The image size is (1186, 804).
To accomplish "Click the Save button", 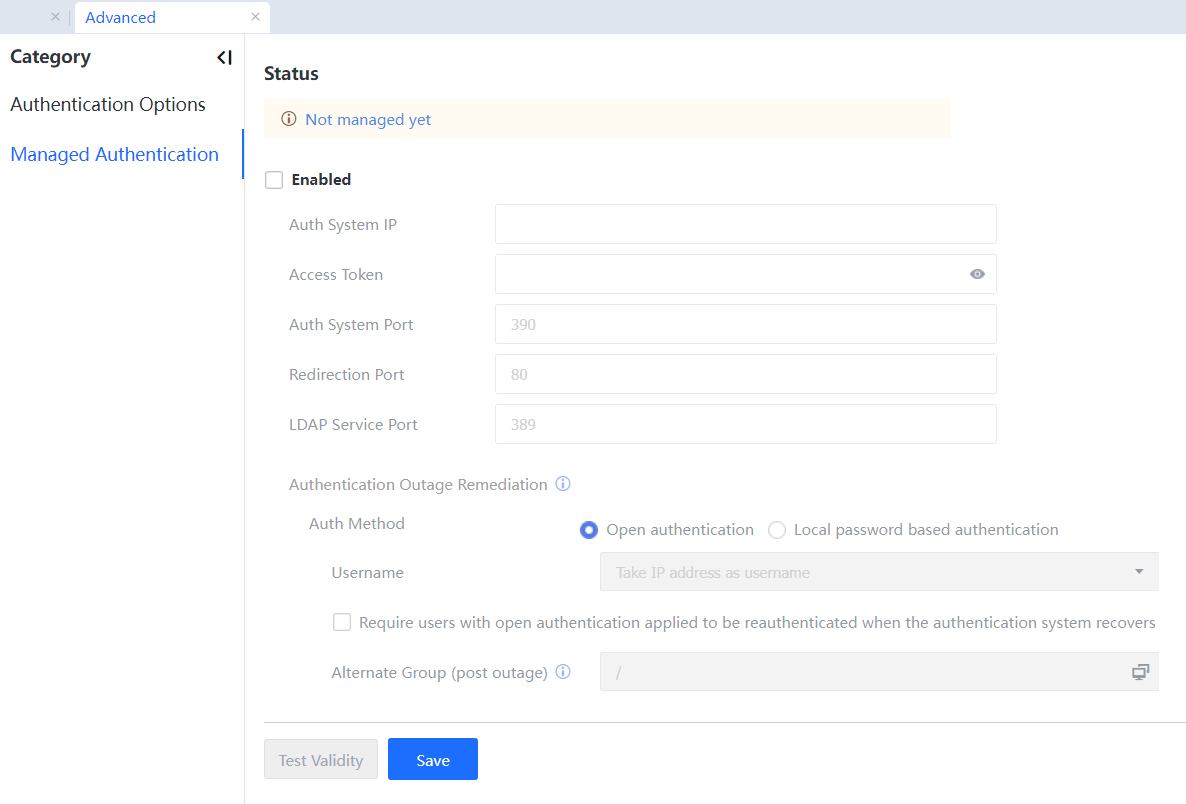I will pyautogui.click(x=432, y=760).
